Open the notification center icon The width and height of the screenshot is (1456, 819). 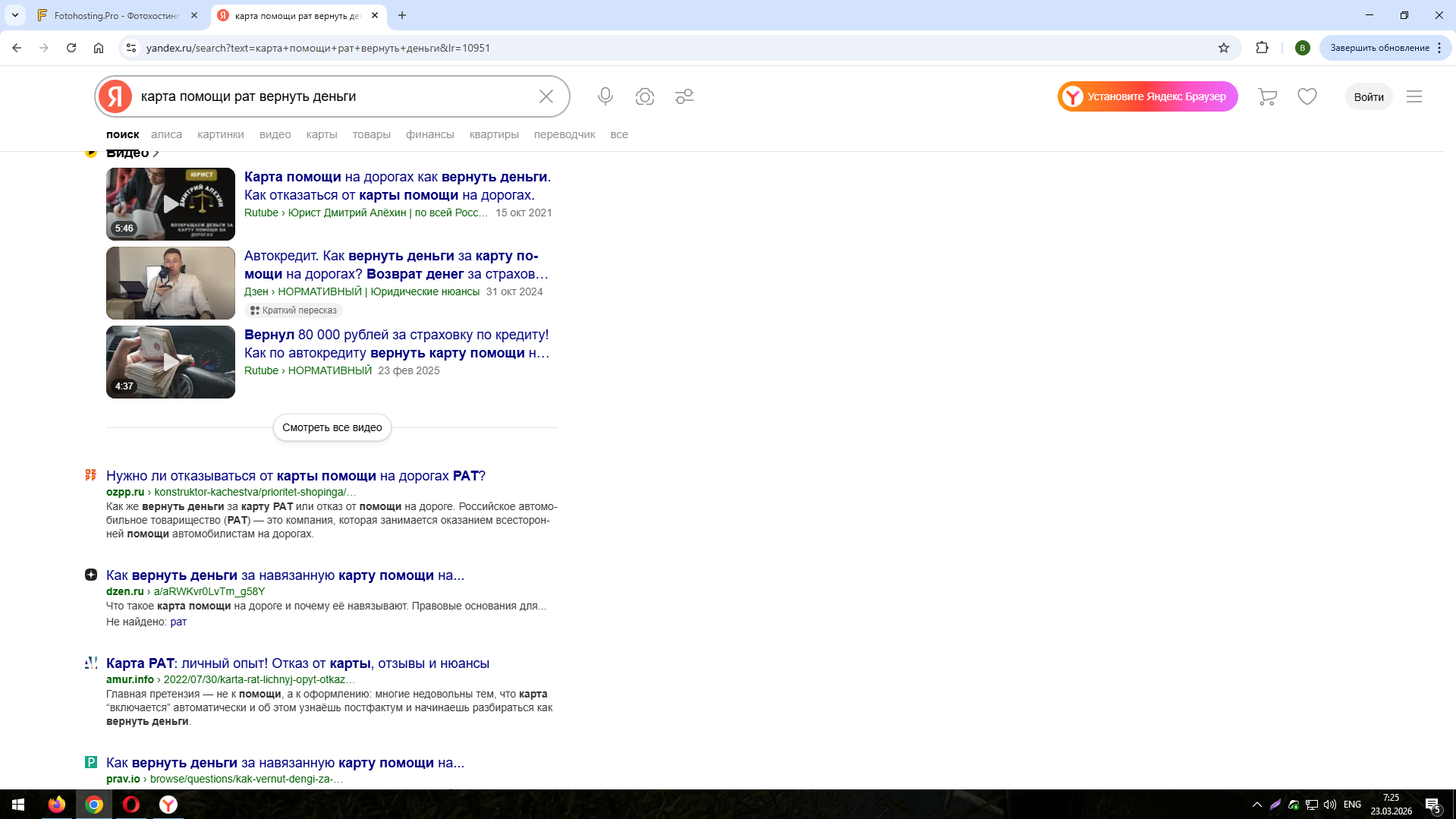click(1432, 805)
